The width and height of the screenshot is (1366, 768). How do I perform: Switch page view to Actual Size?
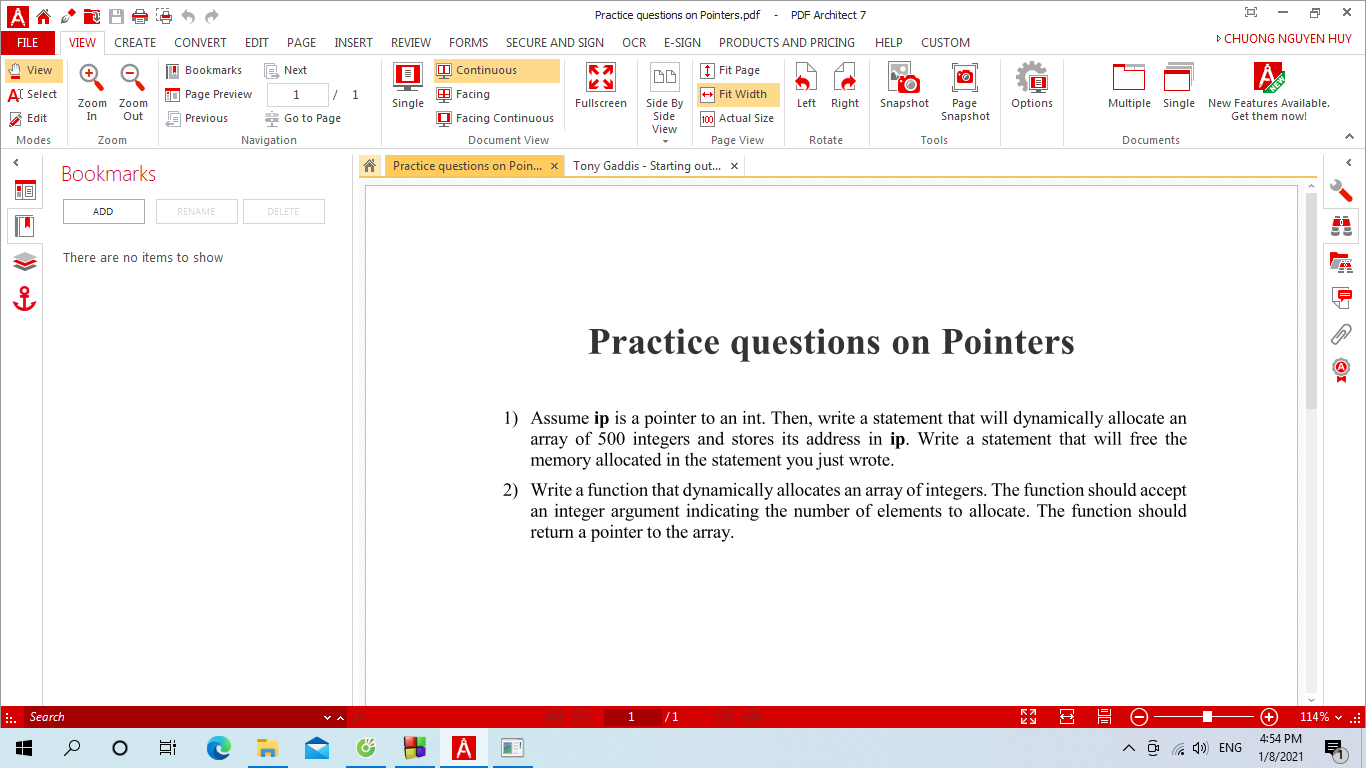(x=738, y=118)
